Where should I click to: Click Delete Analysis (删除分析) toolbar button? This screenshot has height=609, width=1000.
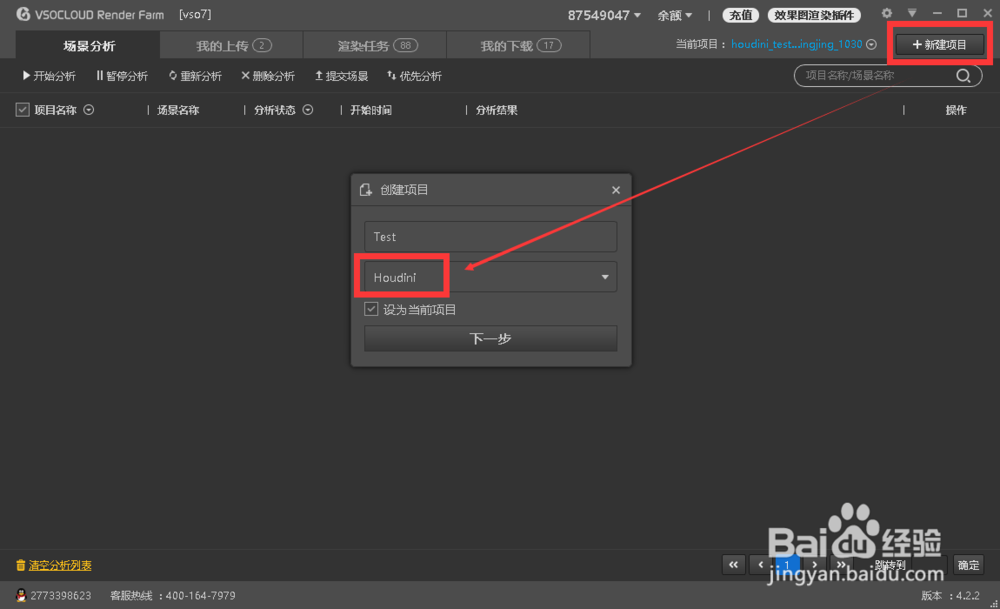pos(268,76)
